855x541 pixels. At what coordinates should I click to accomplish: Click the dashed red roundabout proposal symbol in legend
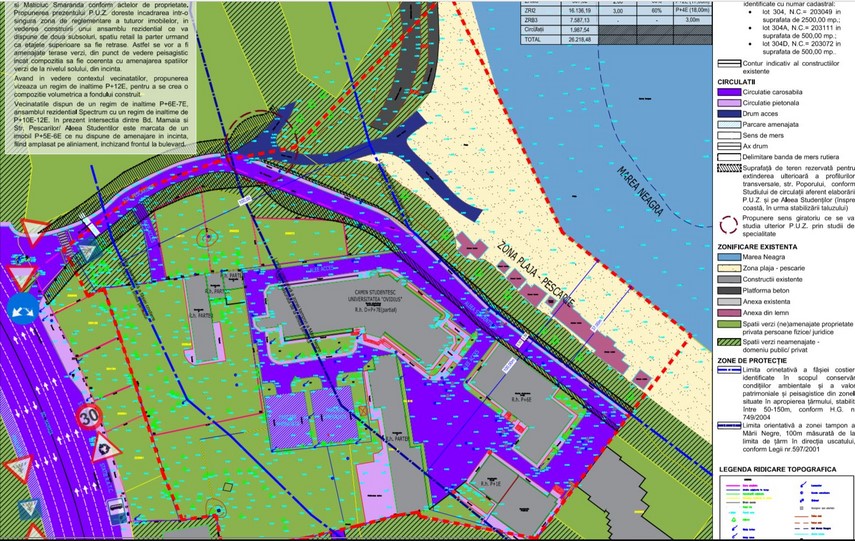coord(735,222)
